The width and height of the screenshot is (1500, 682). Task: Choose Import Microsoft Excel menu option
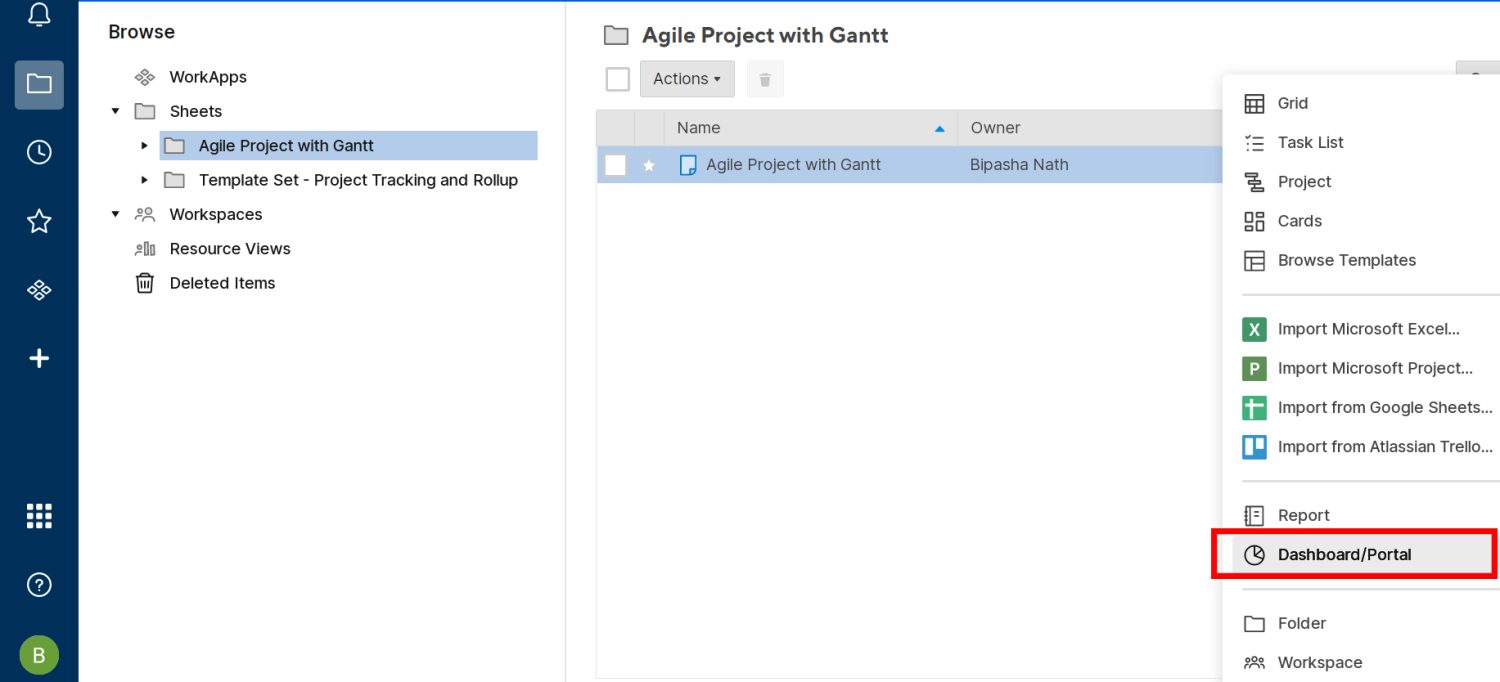1368,329
